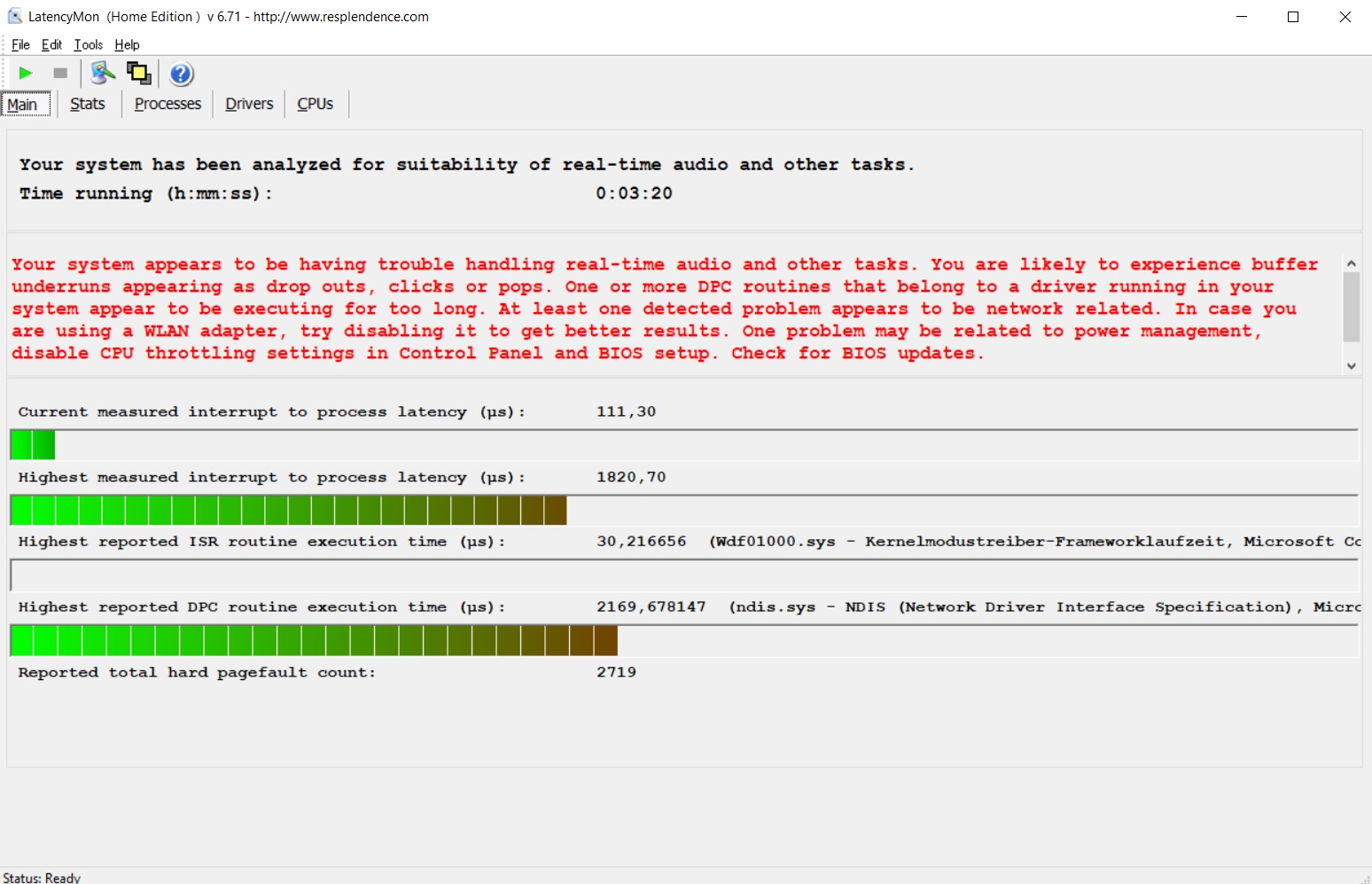Click the 'Time running (h:mm:ss):' label
This screenshot has width=1372, height=884.
point(145,193)
